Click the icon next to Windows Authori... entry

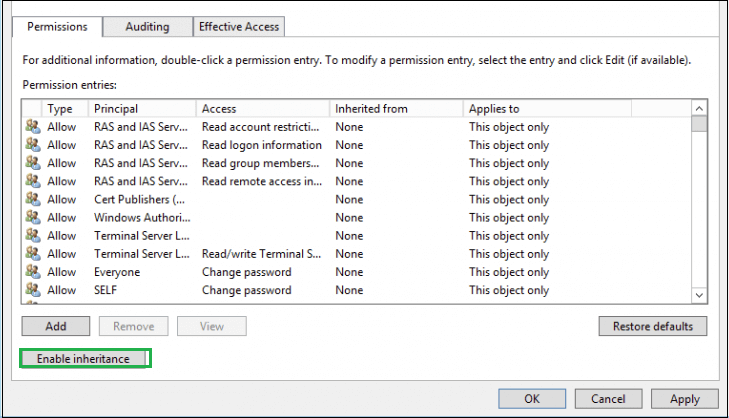pos(33,217)
